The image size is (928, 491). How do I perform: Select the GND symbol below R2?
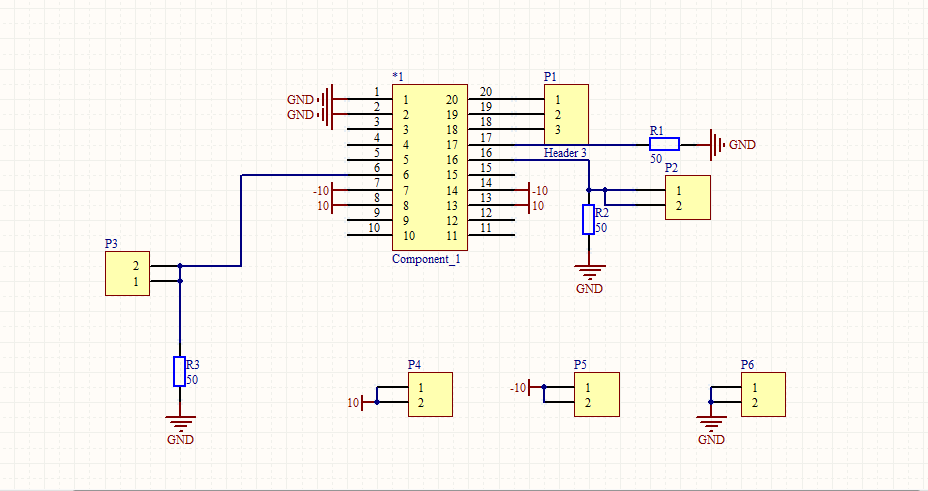coord(589,279)
